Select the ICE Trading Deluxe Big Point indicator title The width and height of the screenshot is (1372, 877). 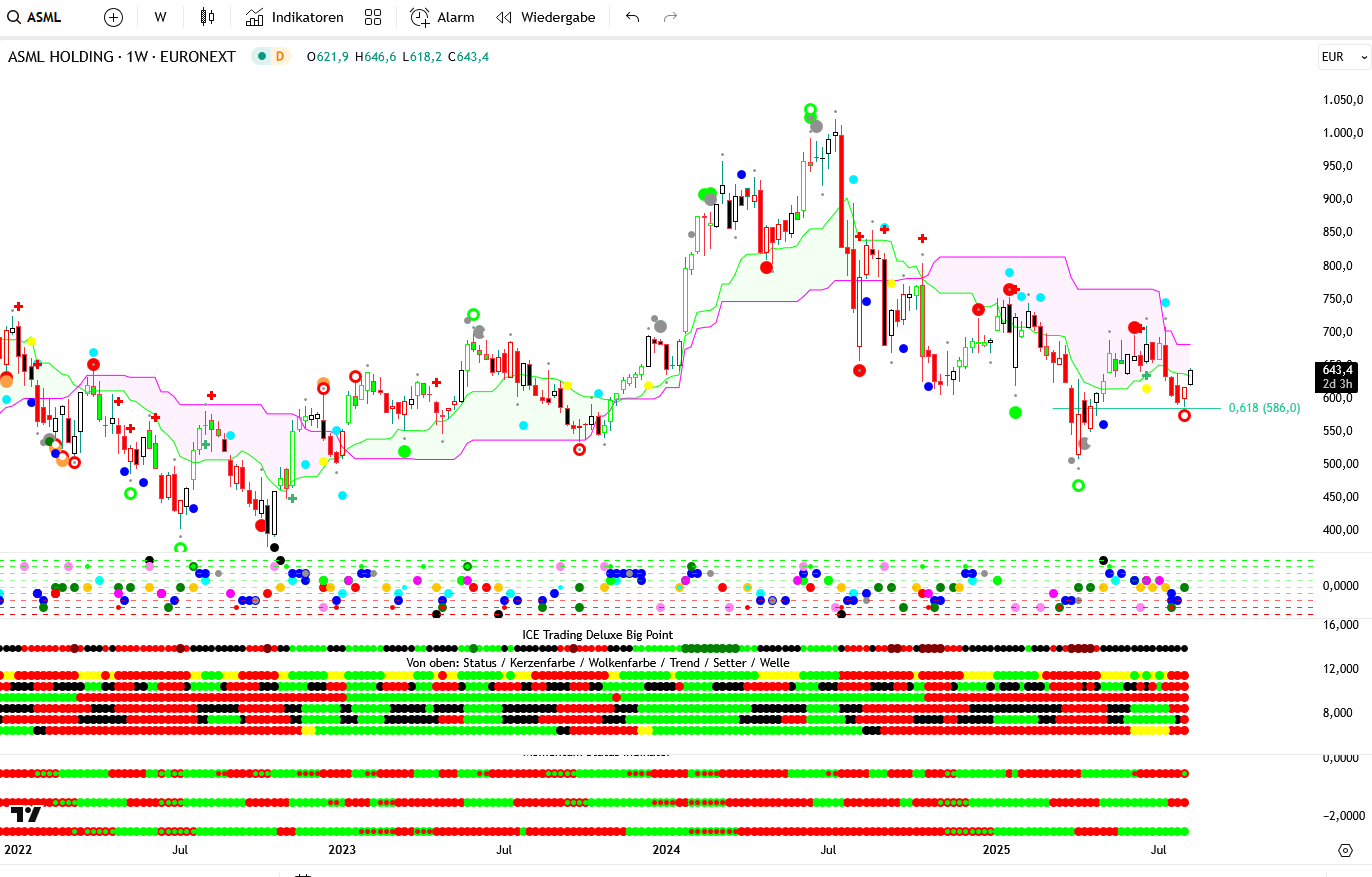point(597,635)
